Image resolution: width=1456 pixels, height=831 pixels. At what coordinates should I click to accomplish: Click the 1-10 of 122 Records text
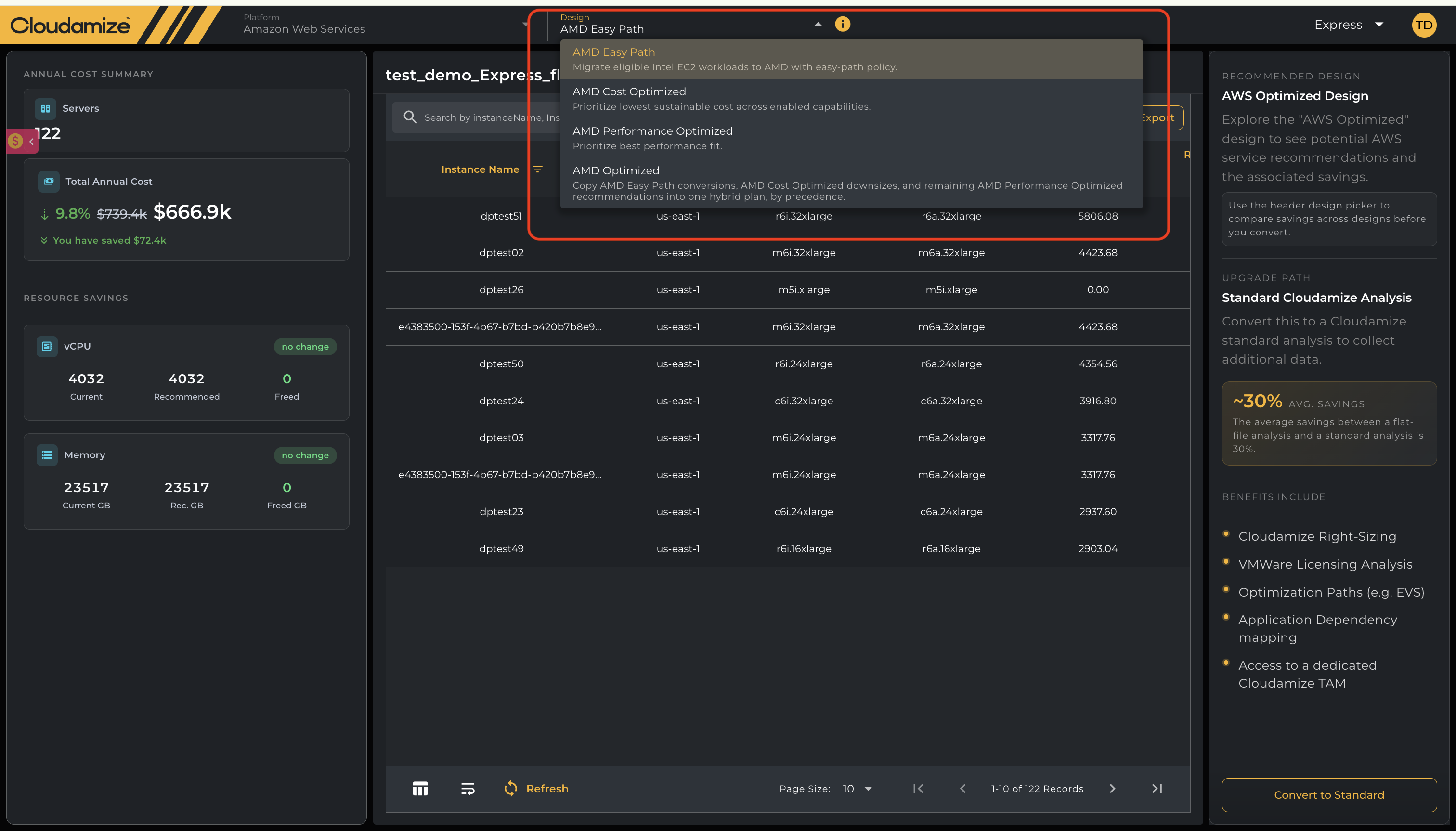(1037, 788)
